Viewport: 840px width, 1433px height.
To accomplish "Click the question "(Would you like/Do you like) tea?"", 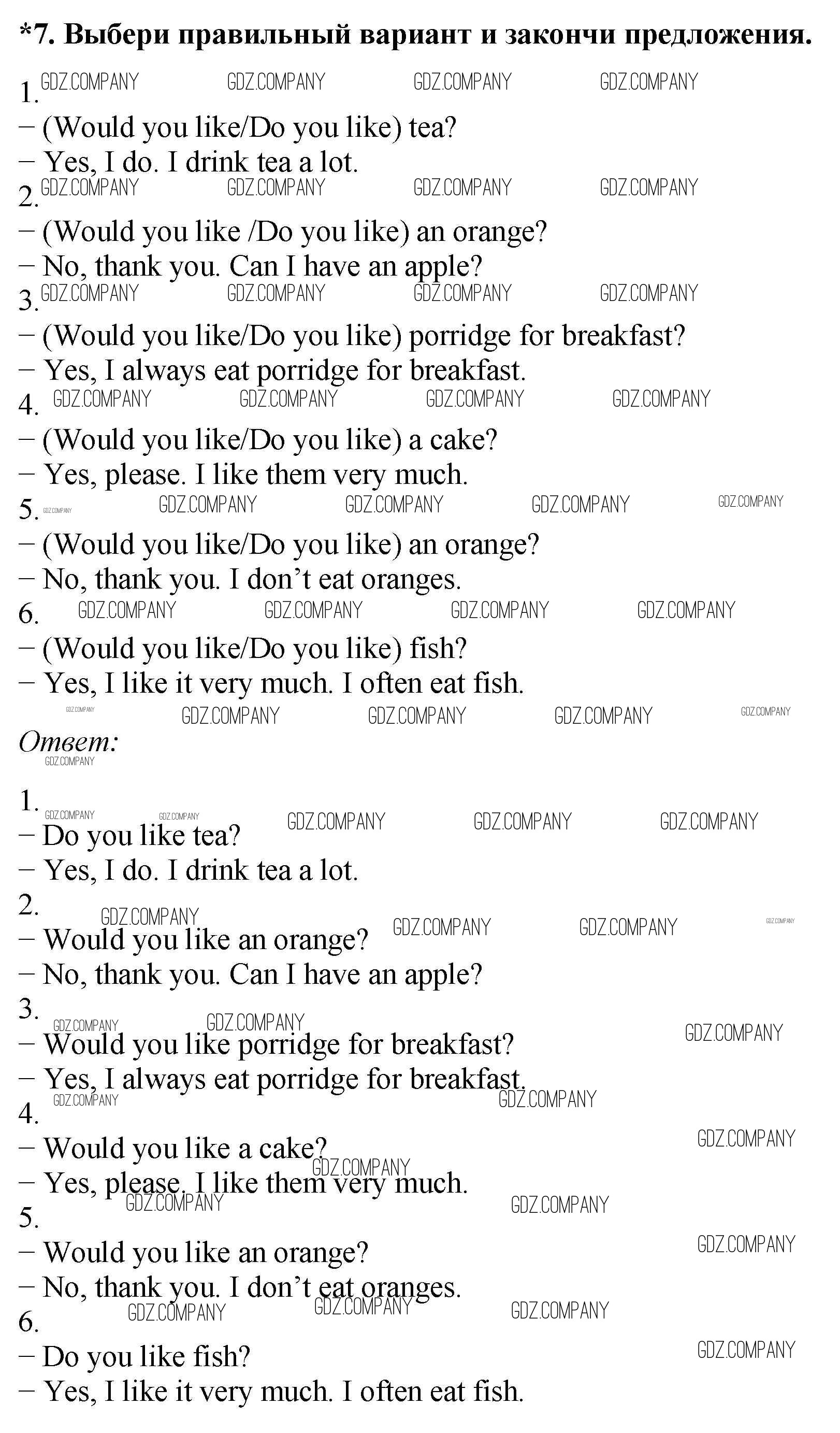I will point(249,127).
